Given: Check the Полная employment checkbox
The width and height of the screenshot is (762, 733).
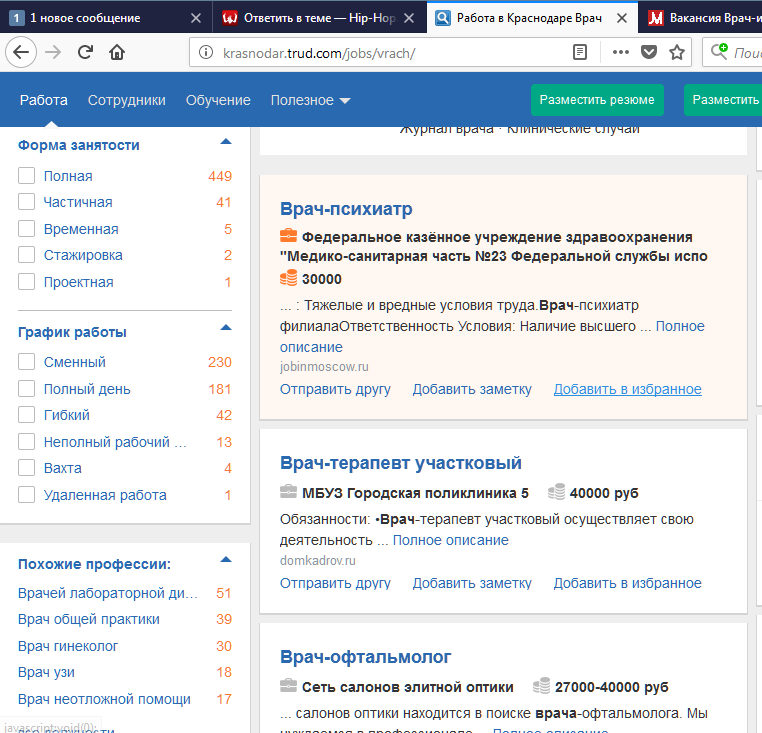Looking at the screenshot, I should coord(26,175).
